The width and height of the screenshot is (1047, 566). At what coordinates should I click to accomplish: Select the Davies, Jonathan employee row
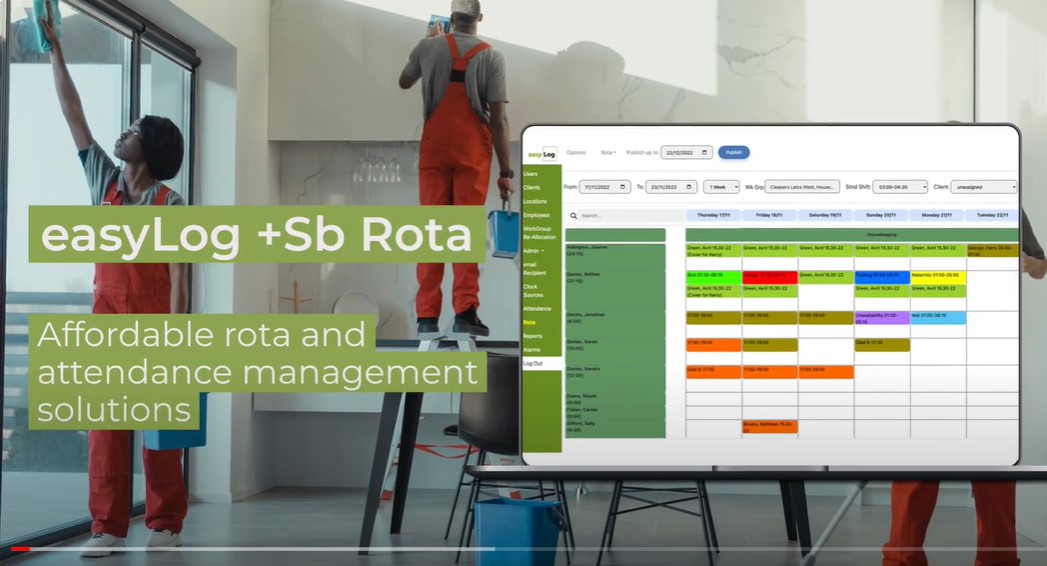tap(615, 324)
